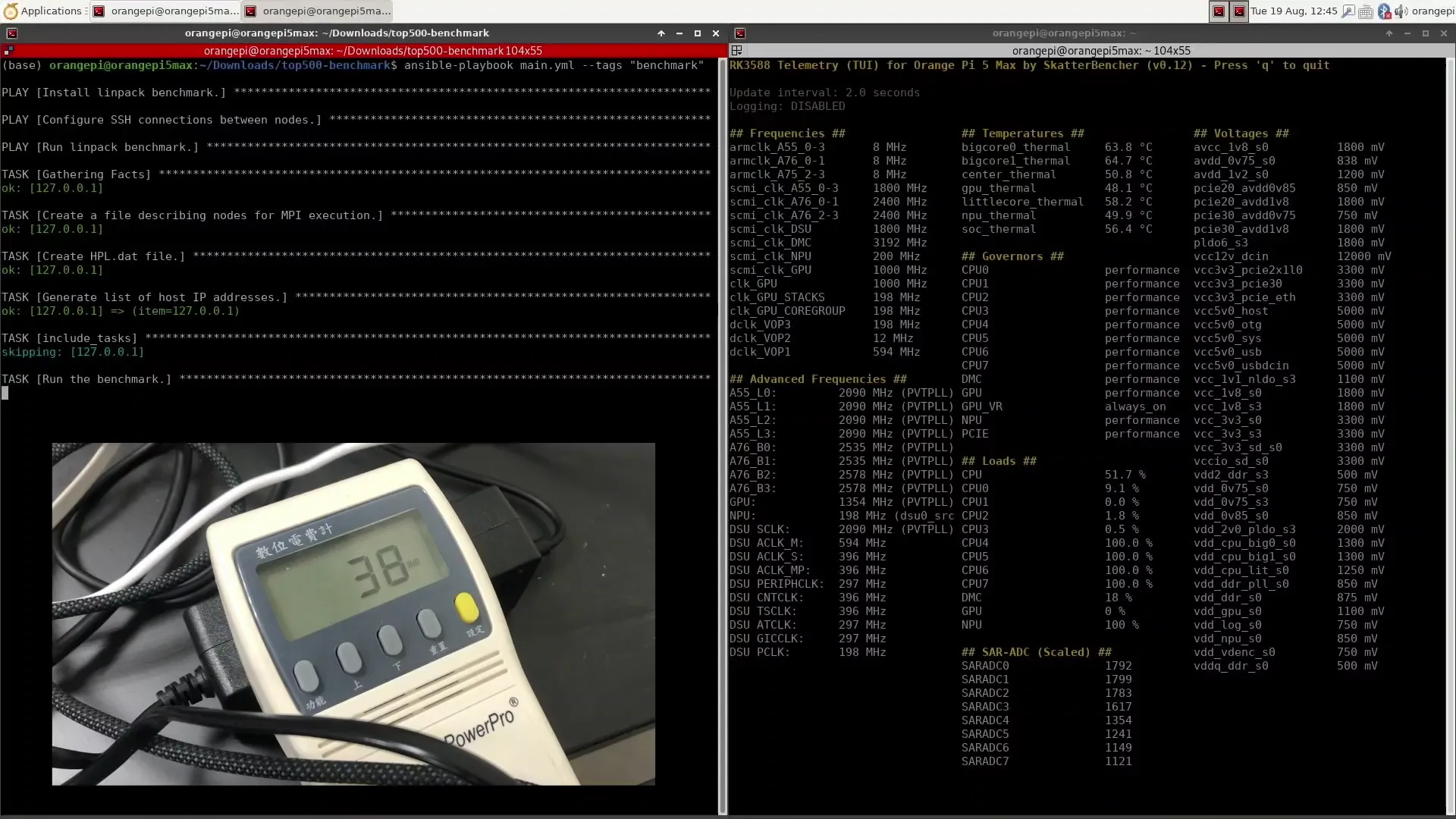The width and height of the screenshot is (1456, 819).
Task: Roll up the right terminal with the arrow icon
Action: coord(1389,33)
